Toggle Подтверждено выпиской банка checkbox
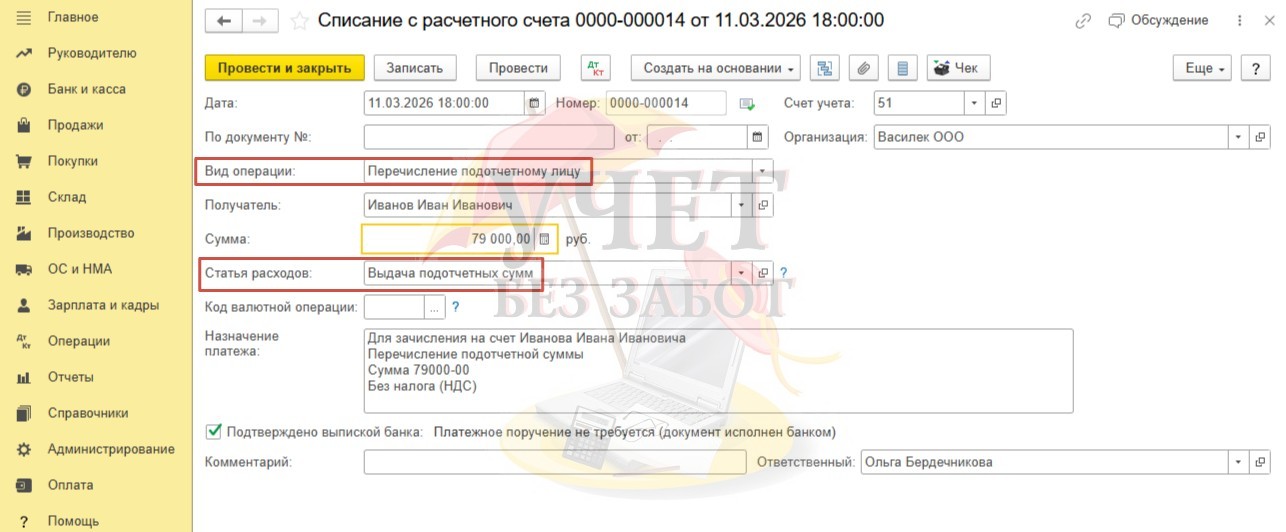This screenshot has width=1286, height=532. point(213,431)
